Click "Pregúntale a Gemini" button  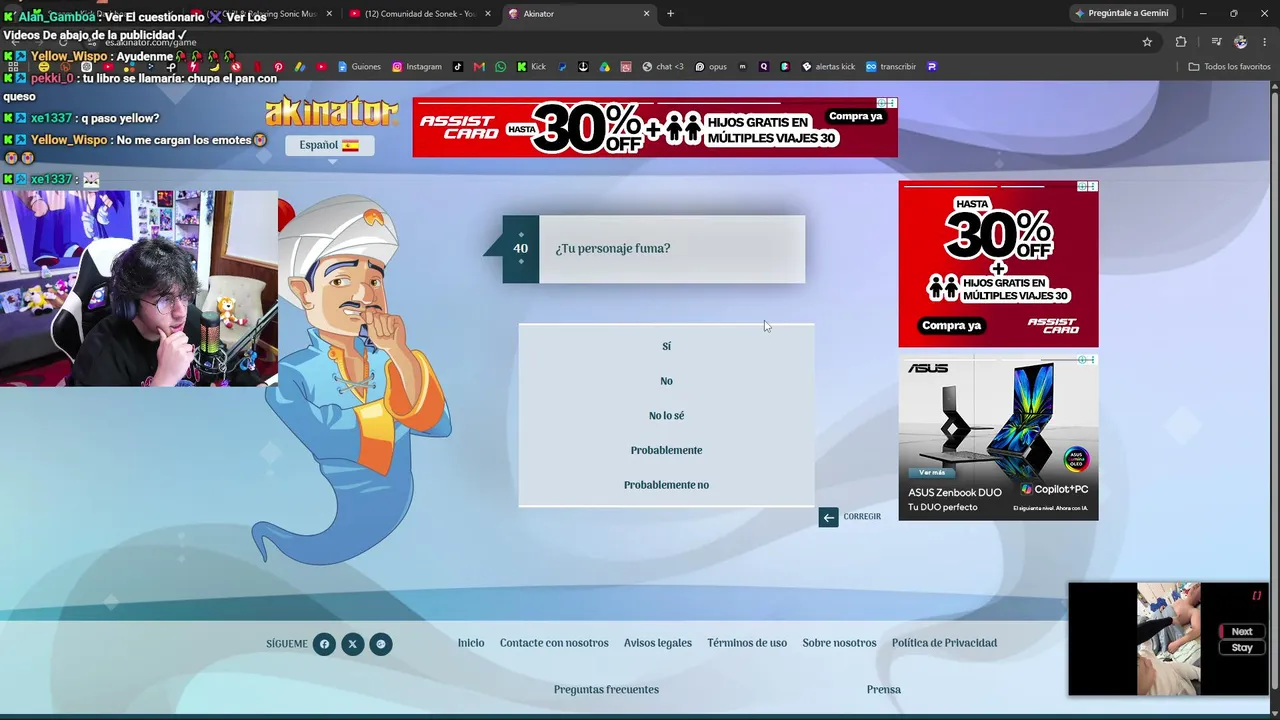click(1121, 14)
